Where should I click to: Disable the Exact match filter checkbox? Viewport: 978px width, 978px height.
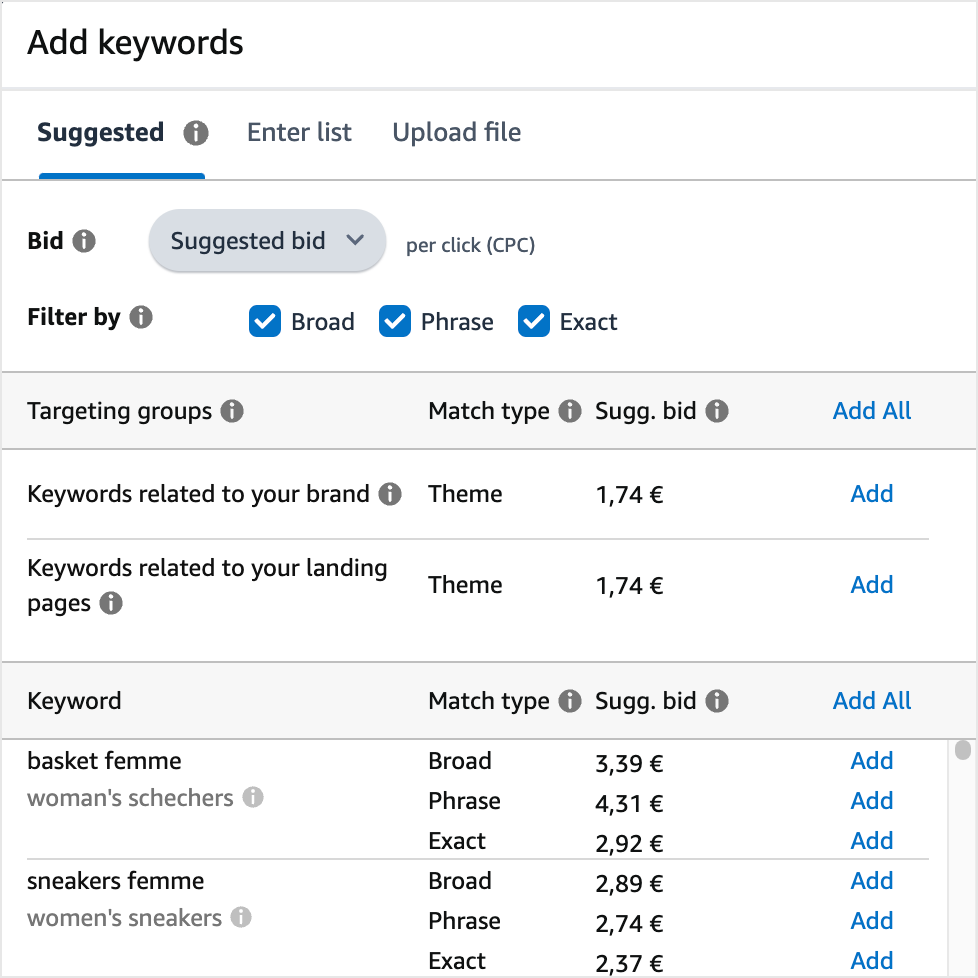[534, 322]
